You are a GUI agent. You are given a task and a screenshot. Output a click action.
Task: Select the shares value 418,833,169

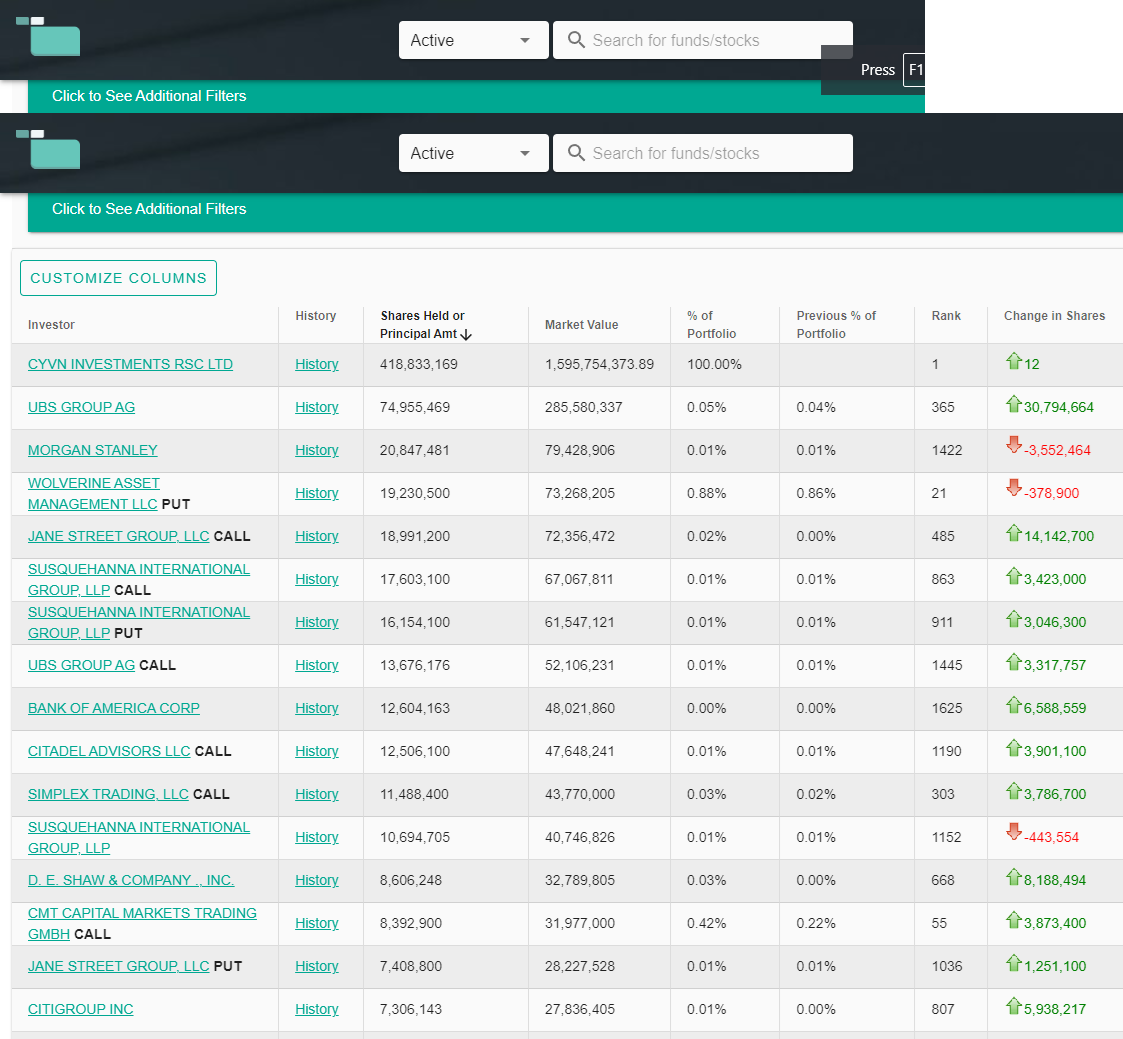click(418, 364)
